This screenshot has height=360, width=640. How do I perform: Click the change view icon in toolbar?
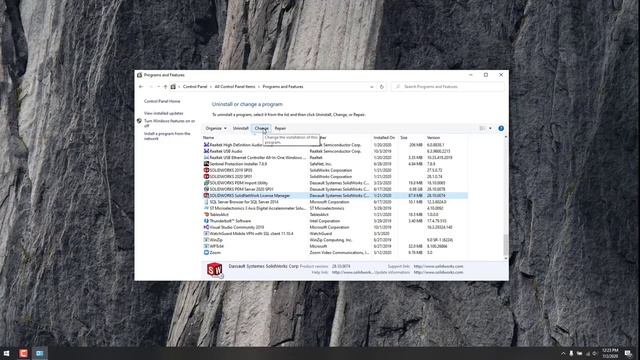tap(482, 128)
